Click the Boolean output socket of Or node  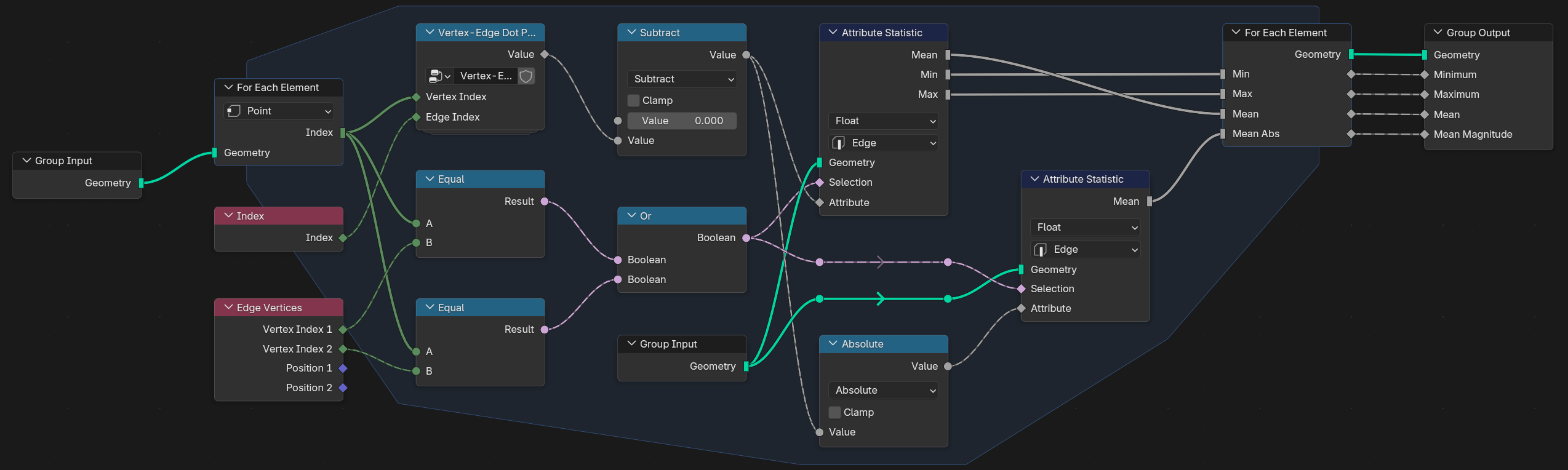[746, 238]
